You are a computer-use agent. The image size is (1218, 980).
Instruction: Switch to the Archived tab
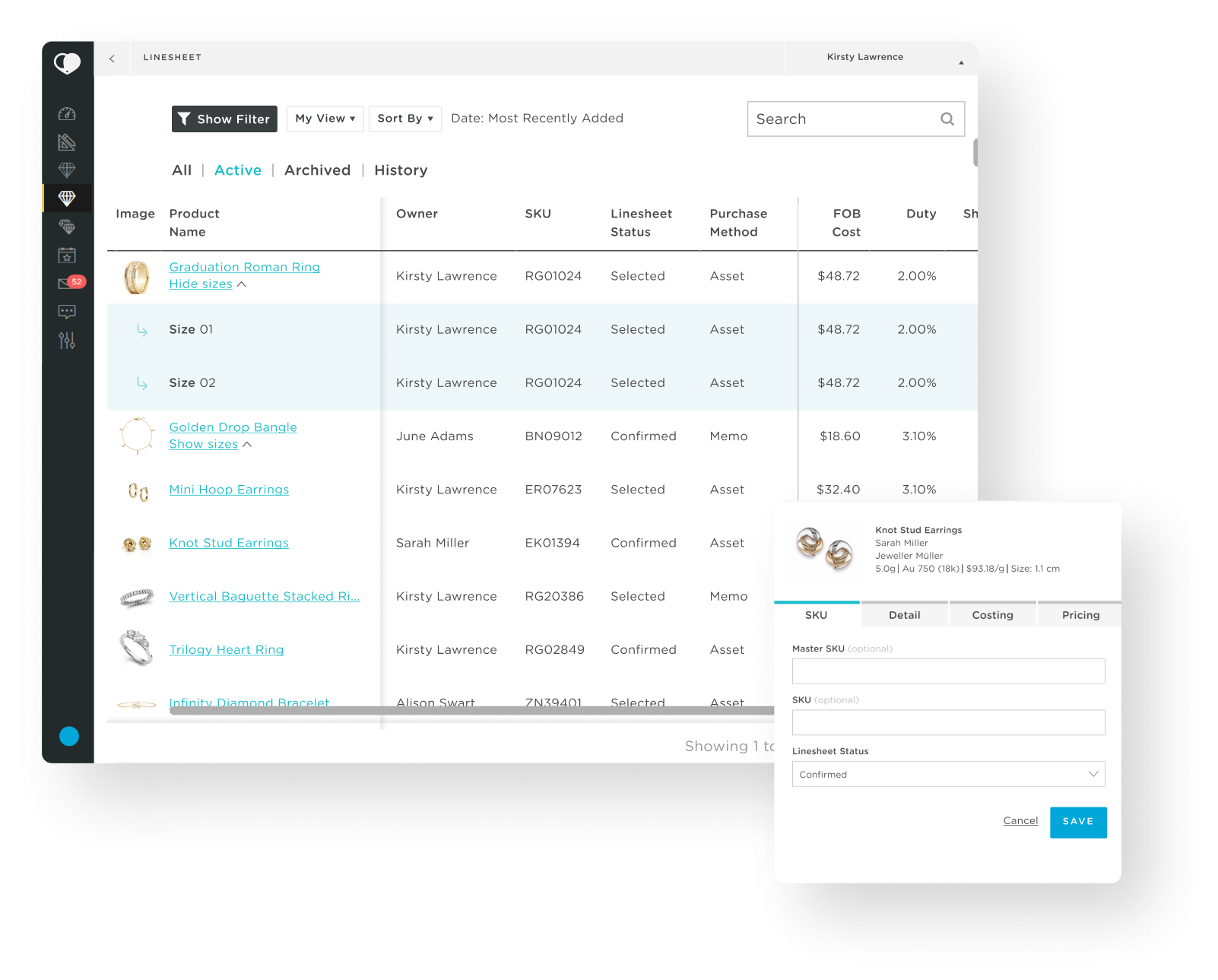317,170
